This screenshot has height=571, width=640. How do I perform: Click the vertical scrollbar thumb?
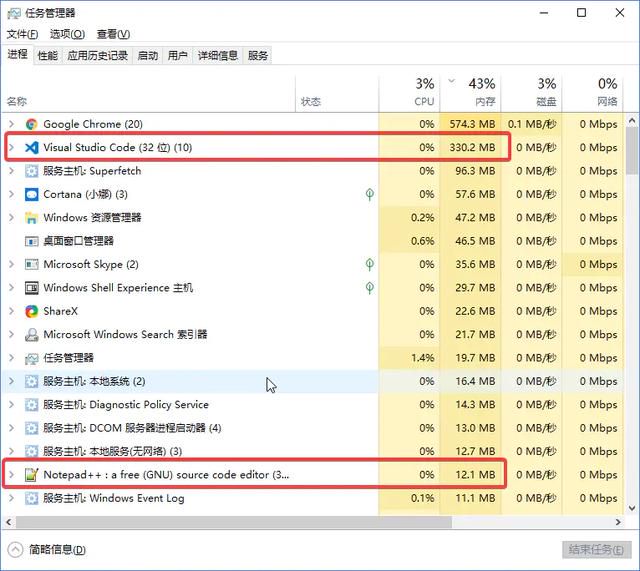point(632,150)
